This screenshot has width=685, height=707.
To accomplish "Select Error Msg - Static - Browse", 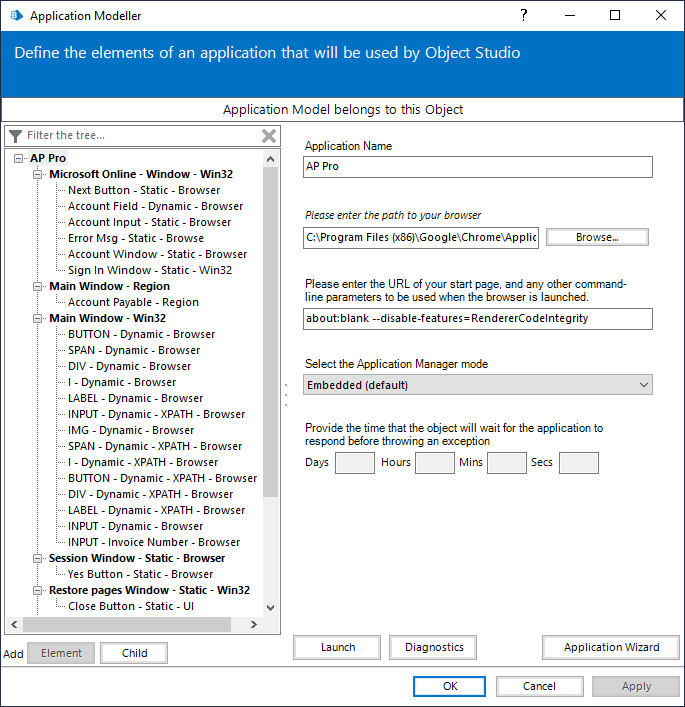I will [x=136, y=239].
